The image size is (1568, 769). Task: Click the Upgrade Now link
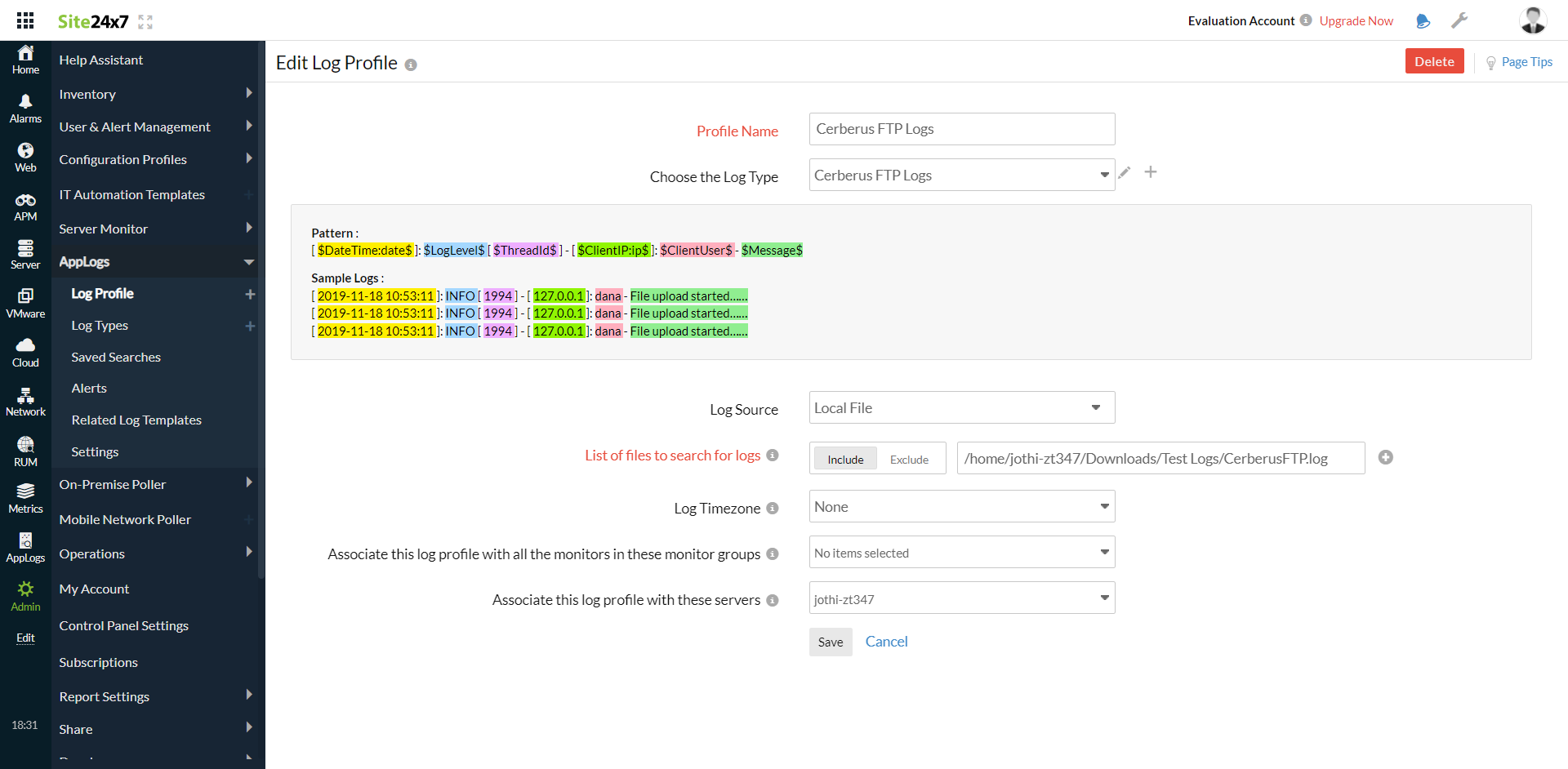(x=1356, y=20)
